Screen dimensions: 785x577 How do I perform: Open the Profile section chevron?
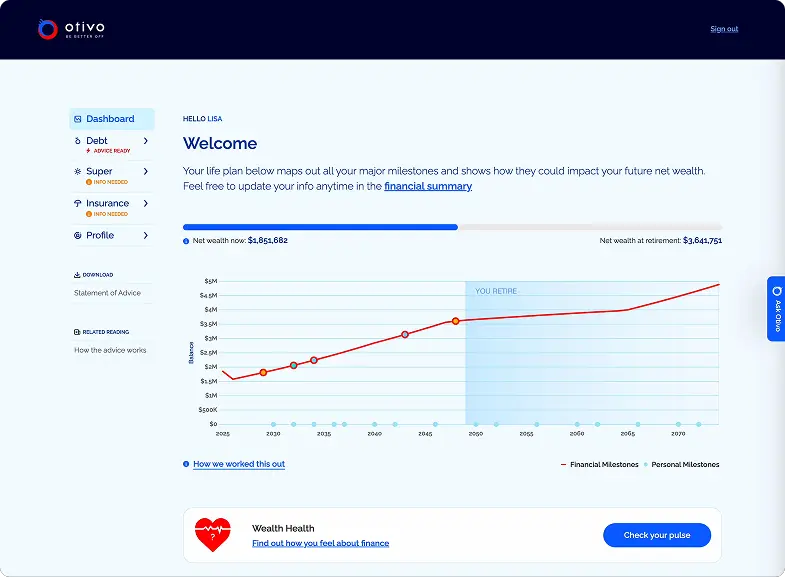tap(146, 236)
